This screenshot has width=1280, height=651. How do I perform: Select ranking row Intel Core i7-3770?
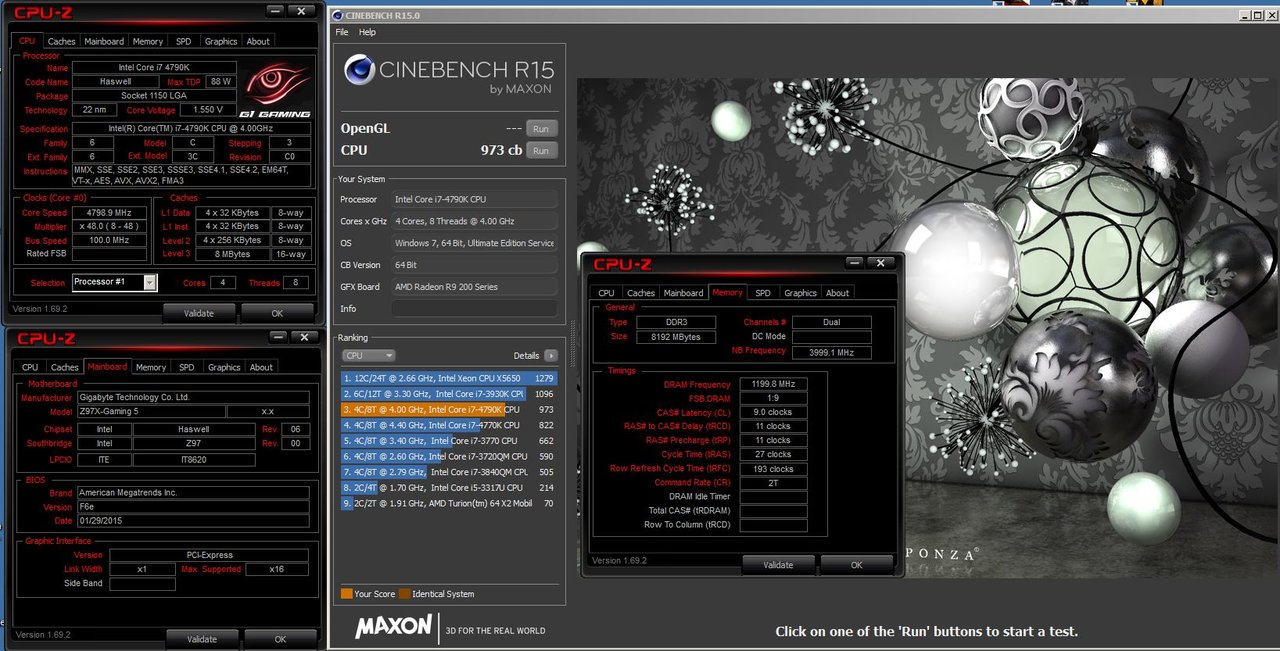click(x=448, y=441)
